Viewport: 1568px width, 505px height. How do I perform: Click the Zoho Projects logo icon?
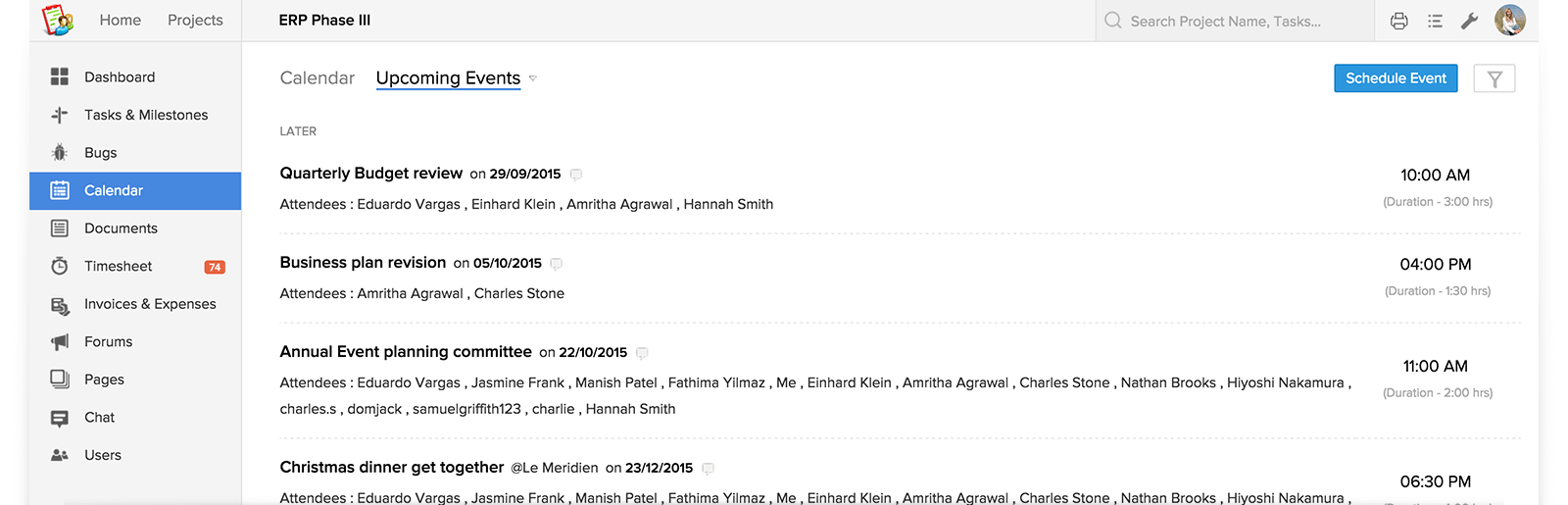[58, 20]
